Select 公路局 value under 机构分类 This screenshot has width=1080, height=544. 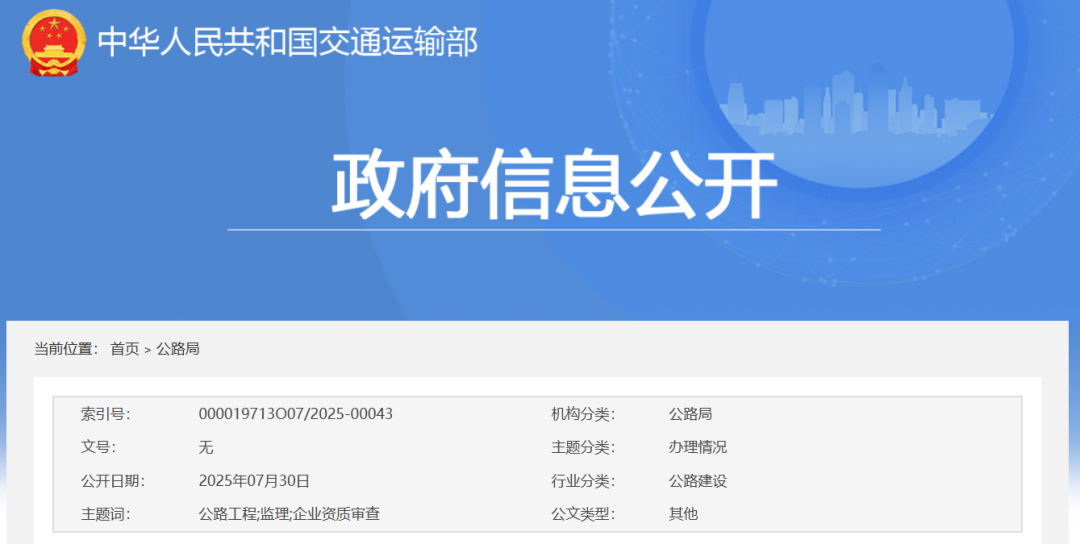[x=690, y=414]
